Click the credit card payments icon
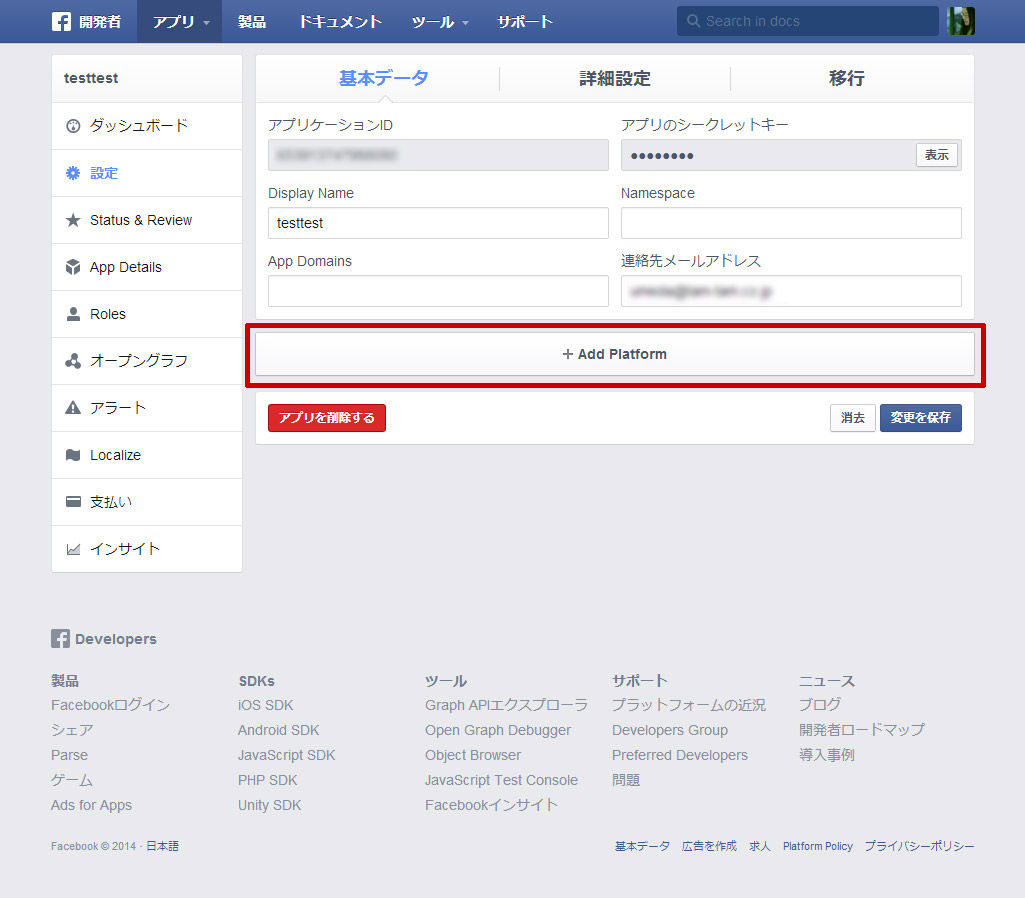1025x898 pixels. point(73,502)
